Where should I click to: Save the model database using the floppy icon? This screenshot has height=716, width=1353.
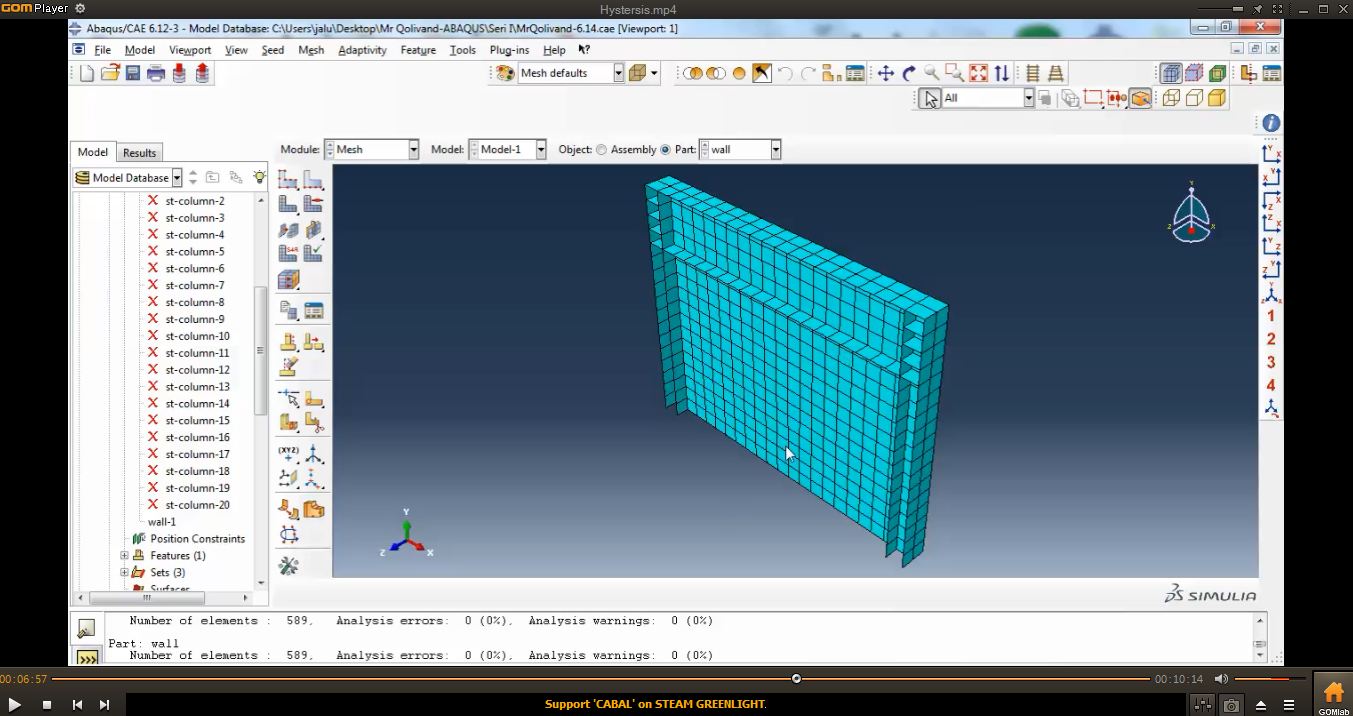133,73
